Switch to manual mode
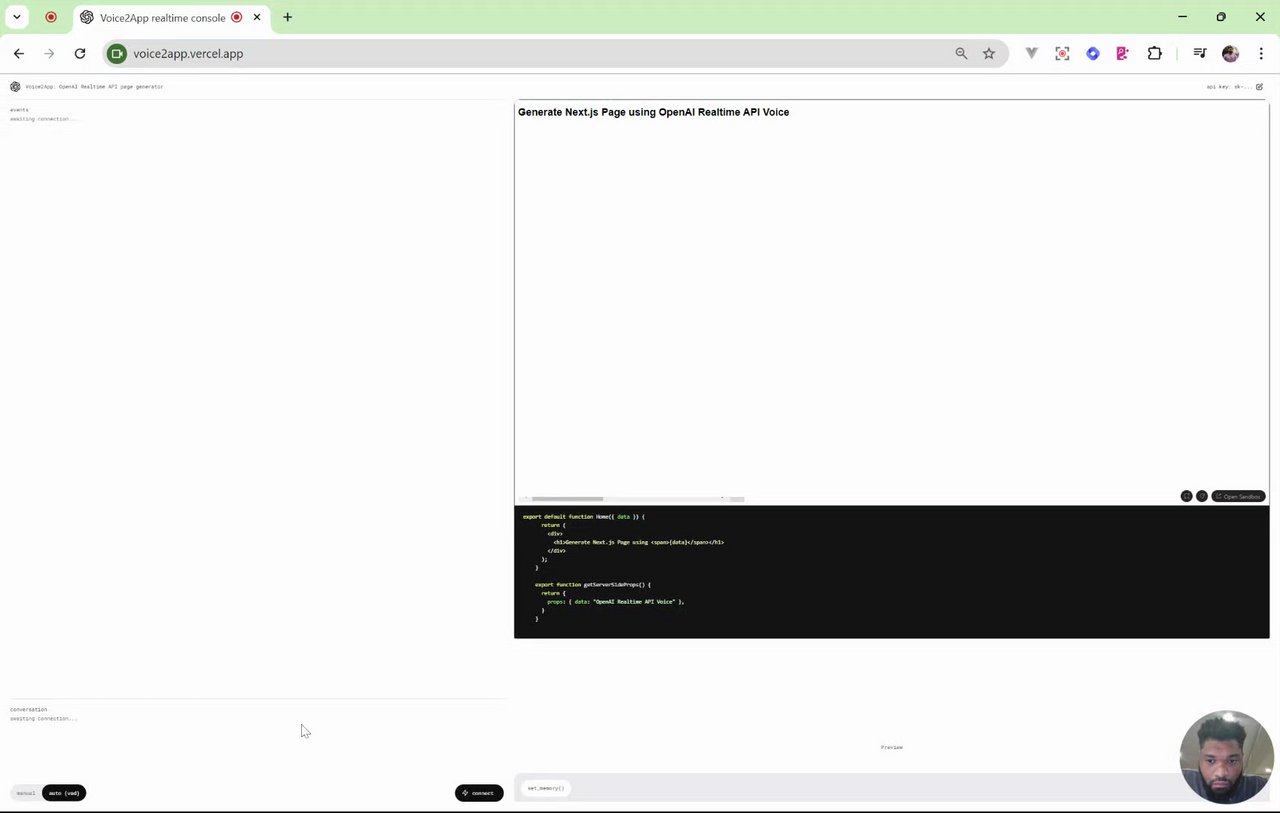The height and width of the screenshot is (813, 1280). pyautogui.click(x=26, y=793)
